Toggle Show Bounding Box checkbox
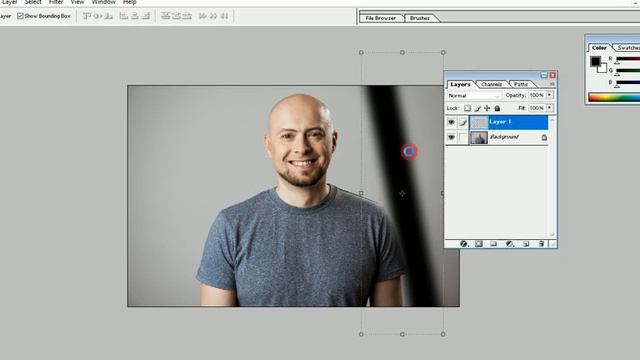 pos(20,16)
